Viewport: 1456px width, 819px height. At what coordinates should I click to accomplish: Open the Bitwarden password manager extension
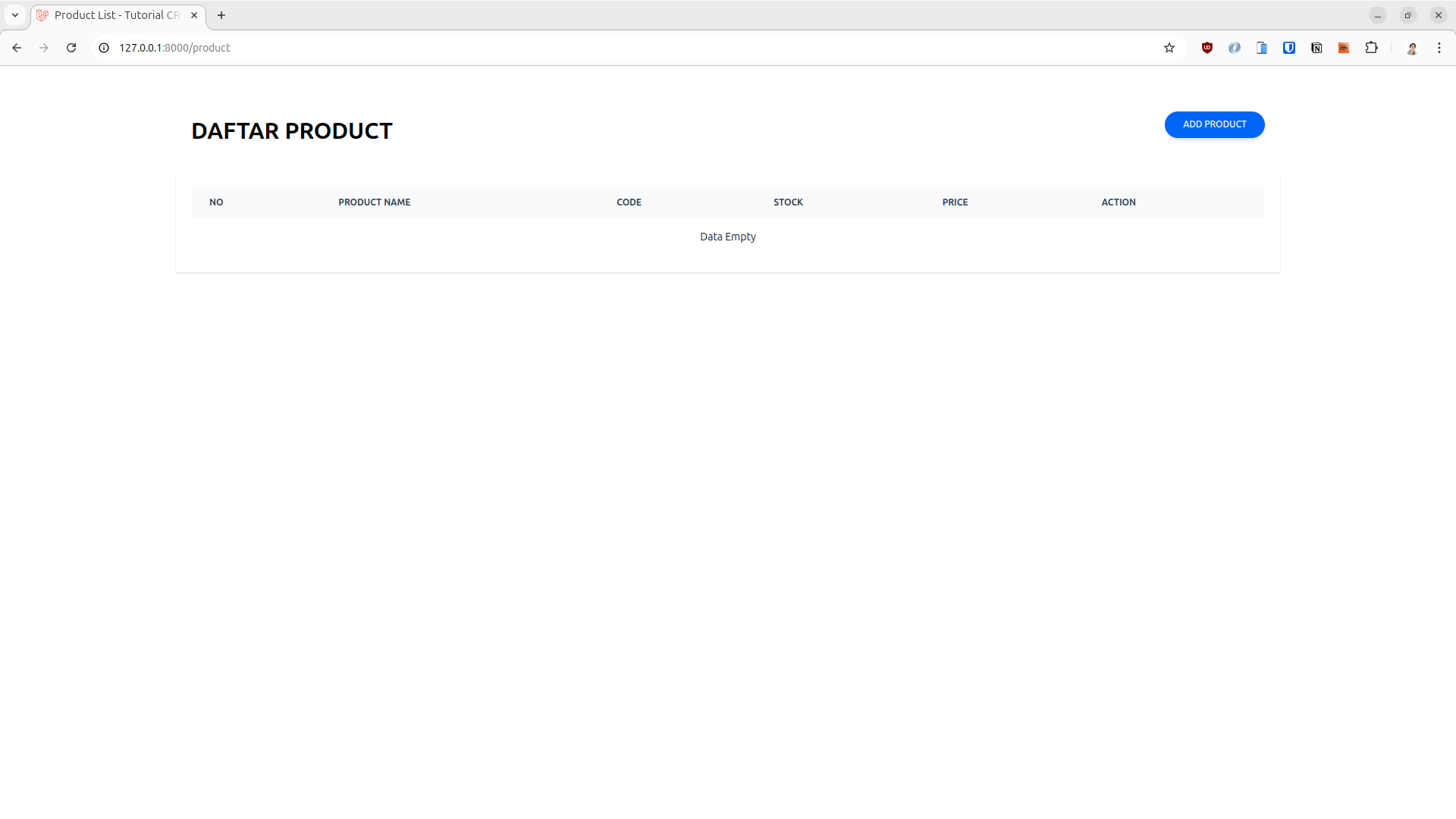tap(1289, 47)
